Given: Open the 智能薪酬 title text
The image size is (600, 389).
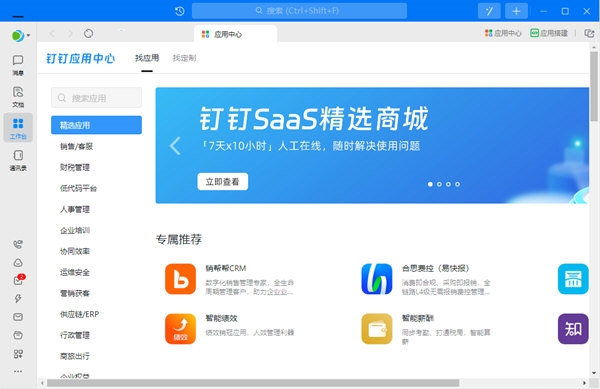Looking at the screenshot, I should (x=418, y=318).
